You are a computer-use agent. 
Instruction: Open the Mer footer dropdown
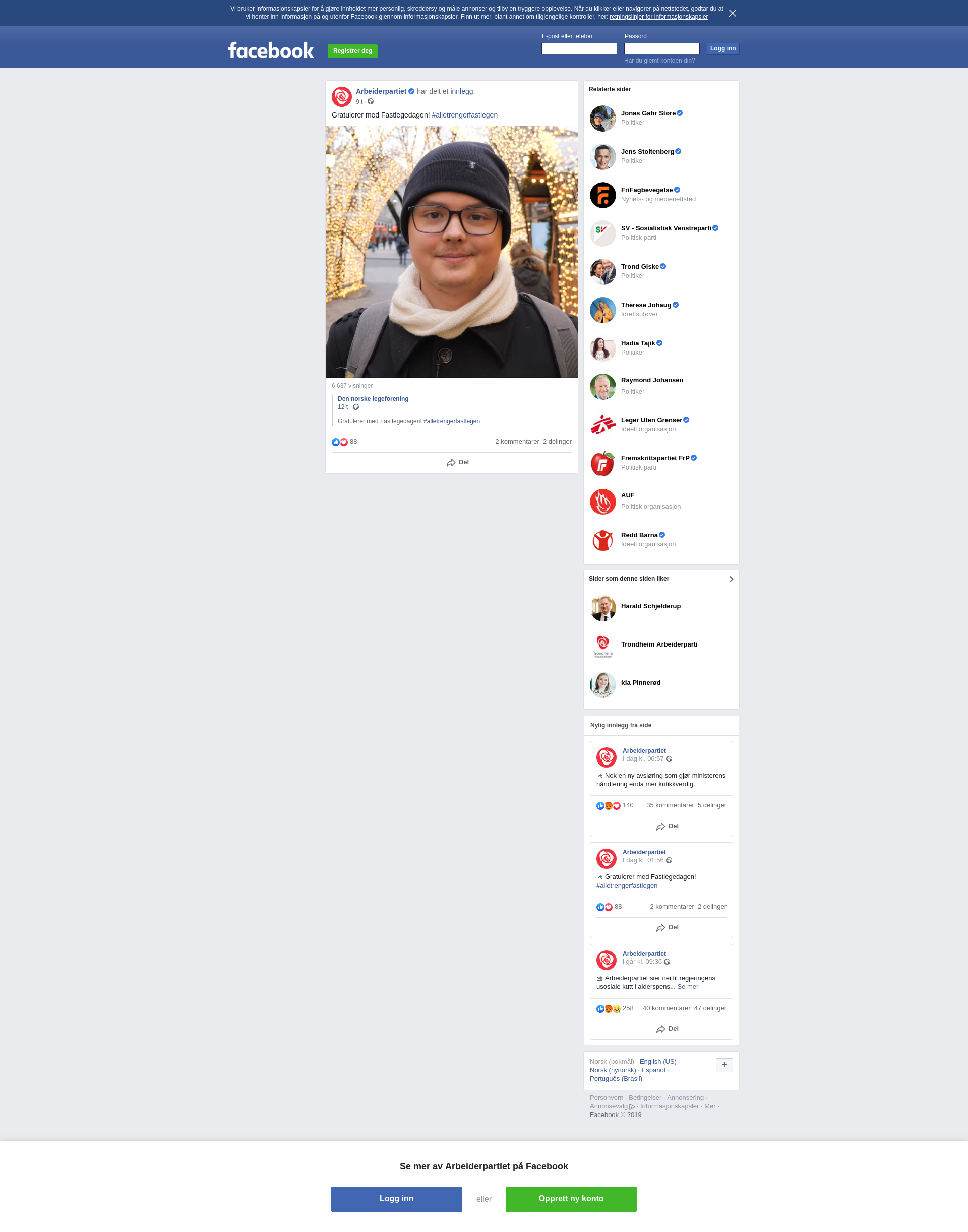712,1106
